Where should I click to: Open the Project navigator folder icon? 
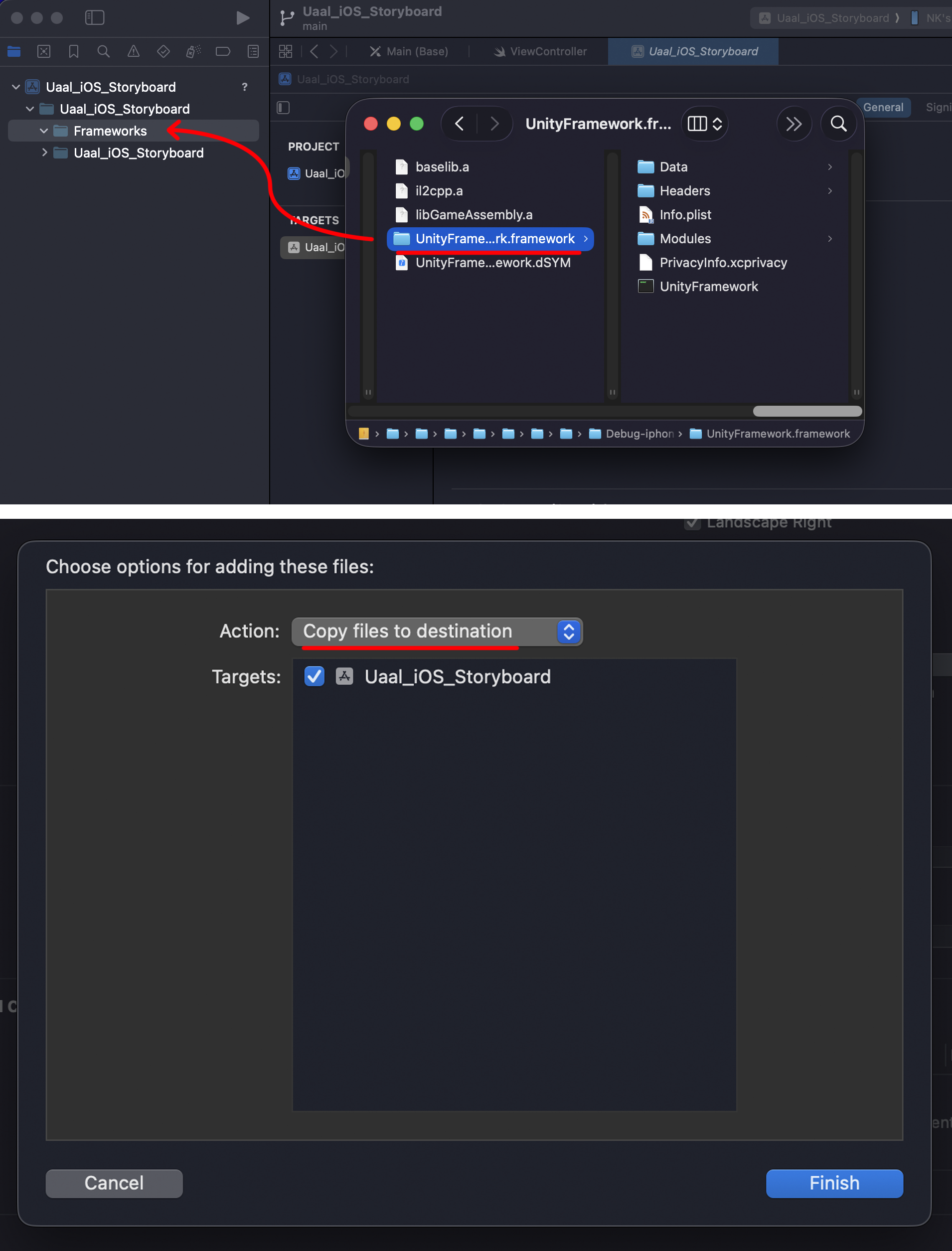pyautogui.click(x=14, y=51)
